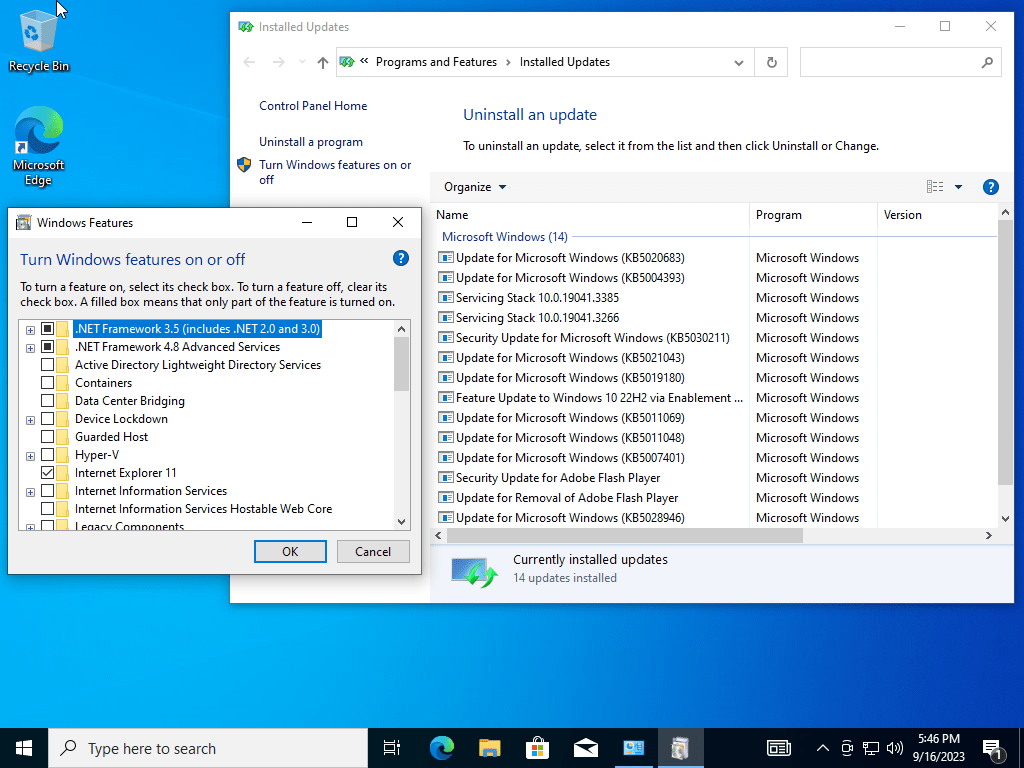Click the search magnifier in Installed Updates

point(987,63)
